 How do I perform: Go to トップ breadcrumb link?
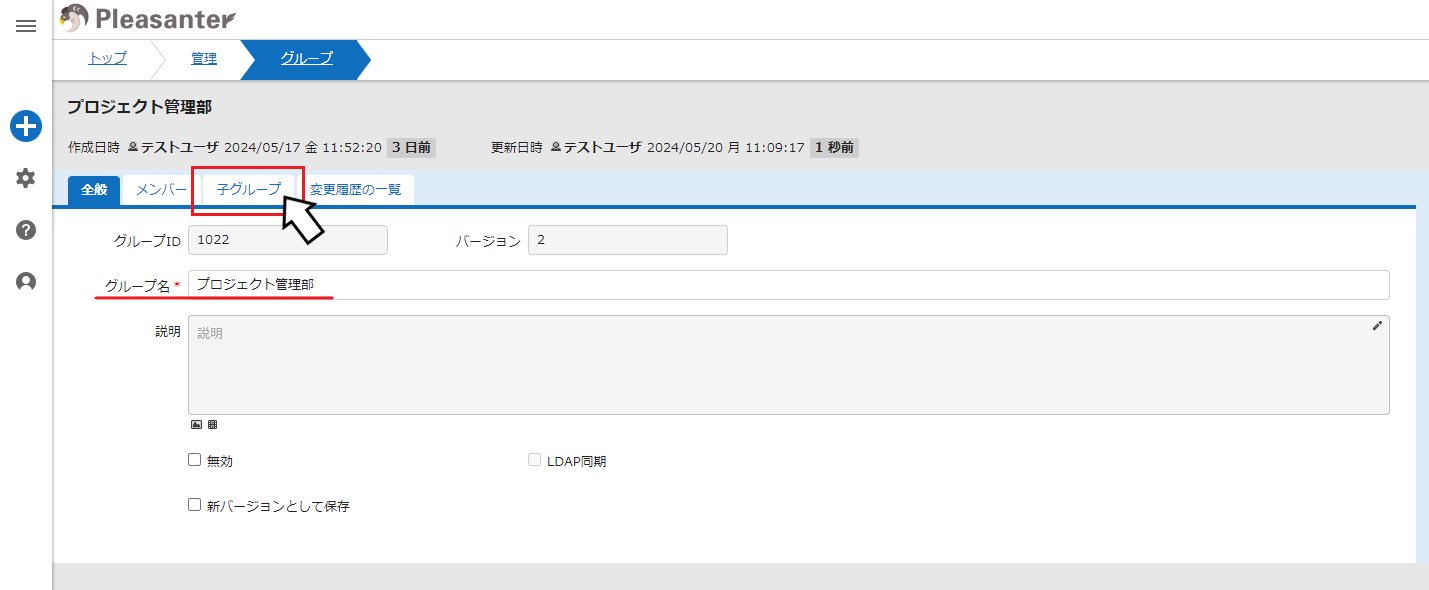click(108, 59)
